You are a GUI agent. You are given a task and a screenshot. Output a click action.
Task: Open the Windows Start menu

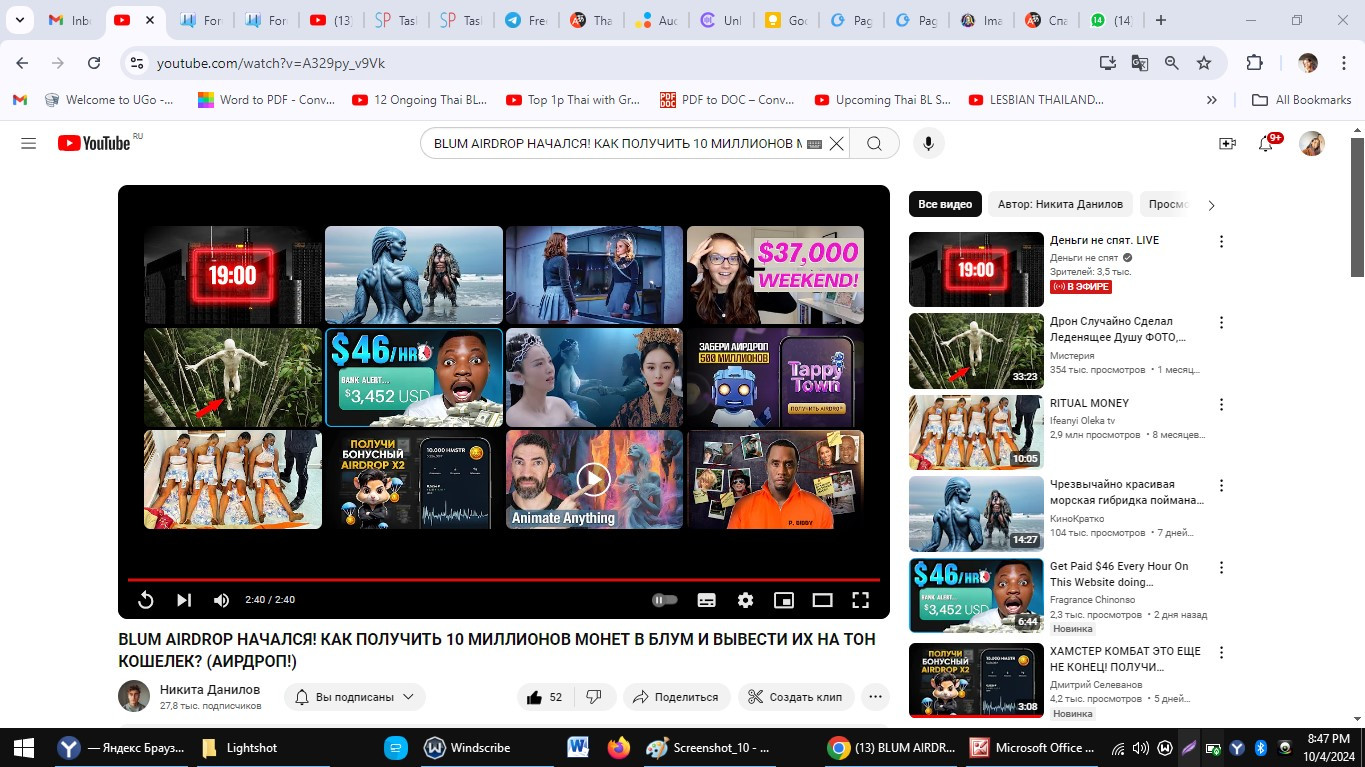click(24, 747)
